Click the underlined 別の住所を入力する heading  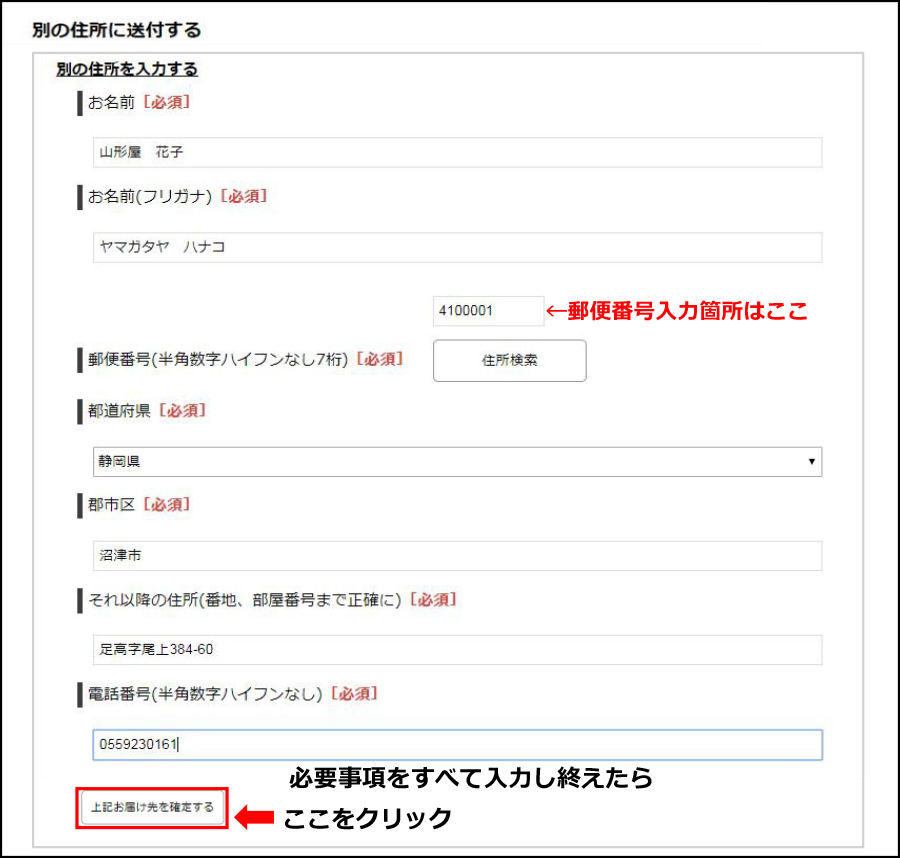(126, 70)
